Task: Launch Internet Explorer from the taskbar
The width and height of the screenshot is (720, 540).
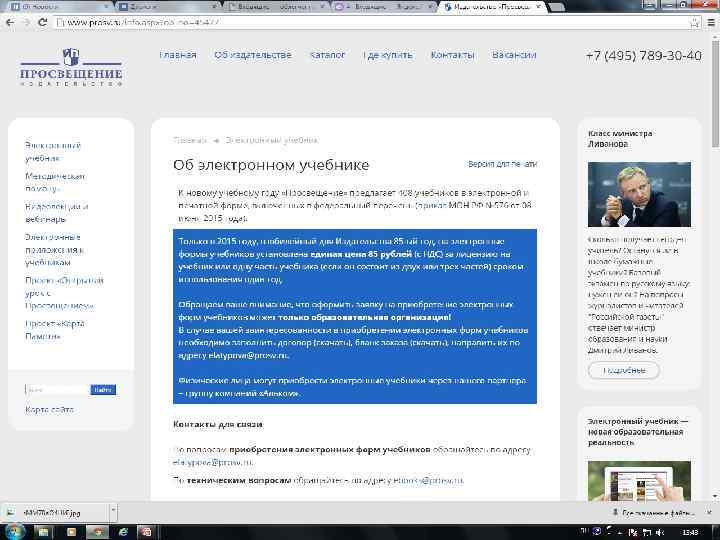Action: pos(123,532)
